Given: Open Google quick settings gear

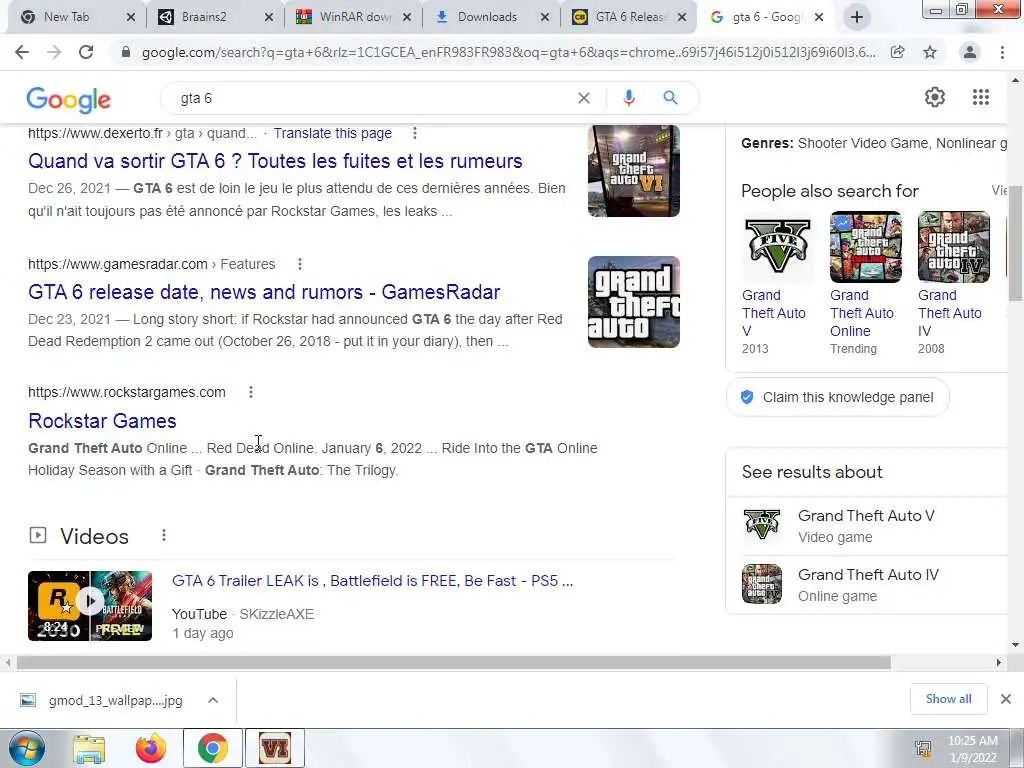Looking at the screenshot, I should click(935, 97).
